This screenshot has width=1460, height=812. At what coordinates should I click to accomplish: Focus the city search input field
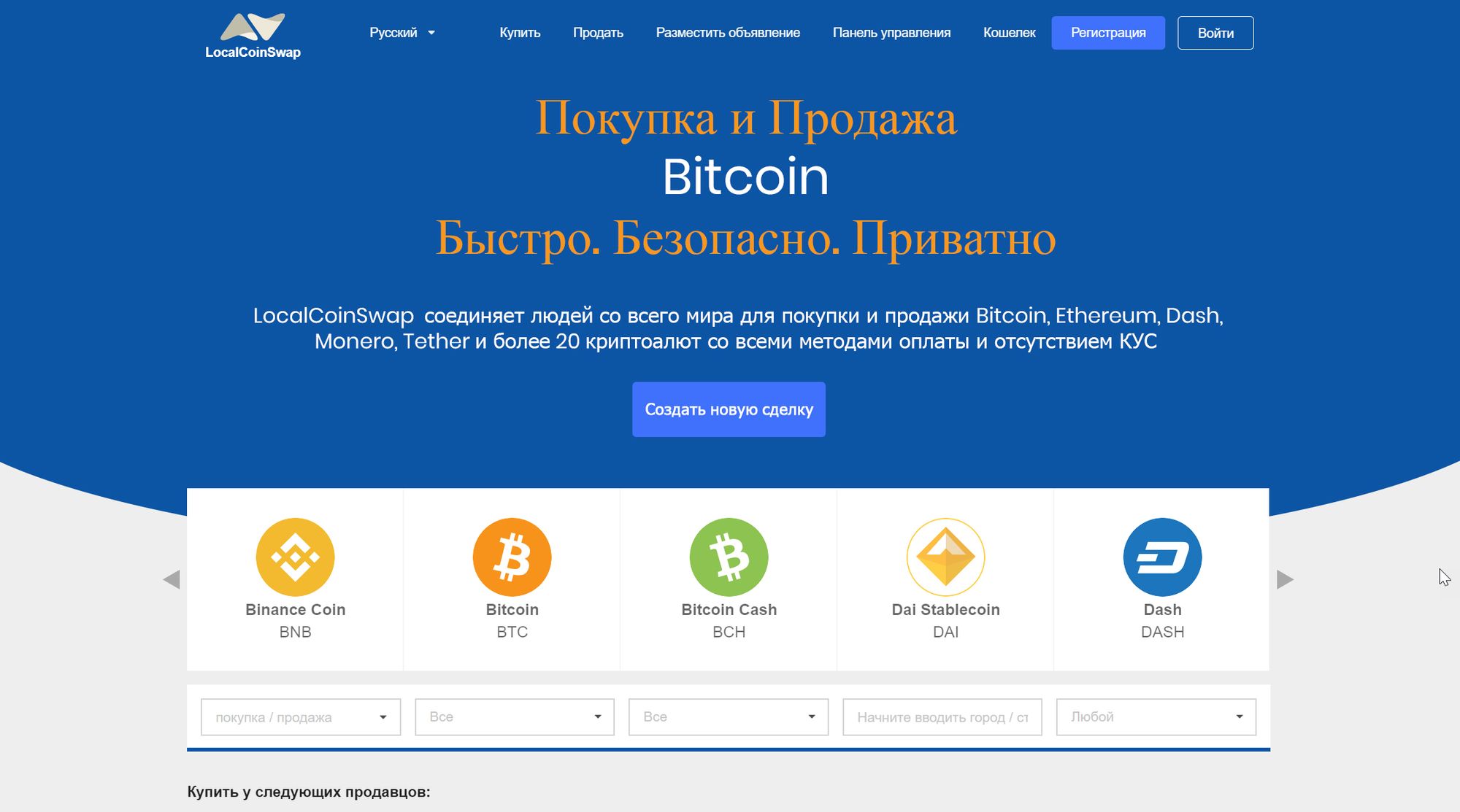click(x=942, y=717)
